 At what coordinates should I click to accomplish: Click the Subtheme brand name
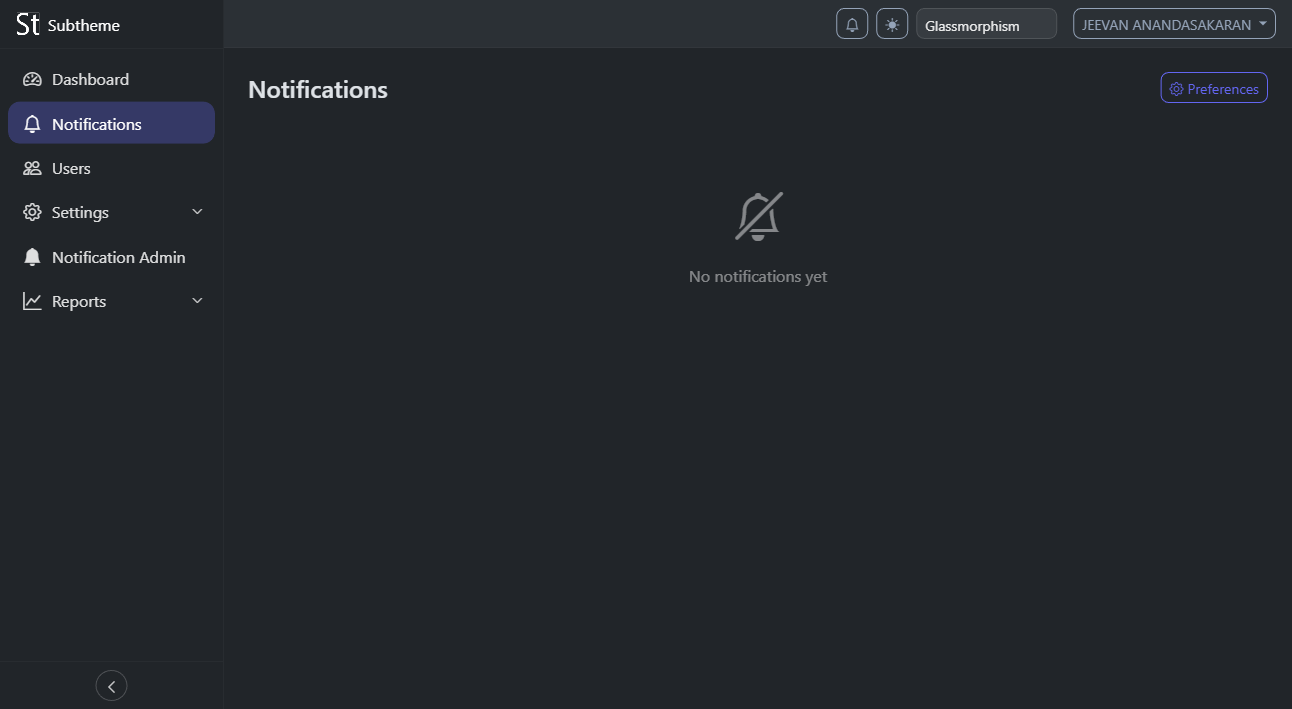tap(84, 25)
